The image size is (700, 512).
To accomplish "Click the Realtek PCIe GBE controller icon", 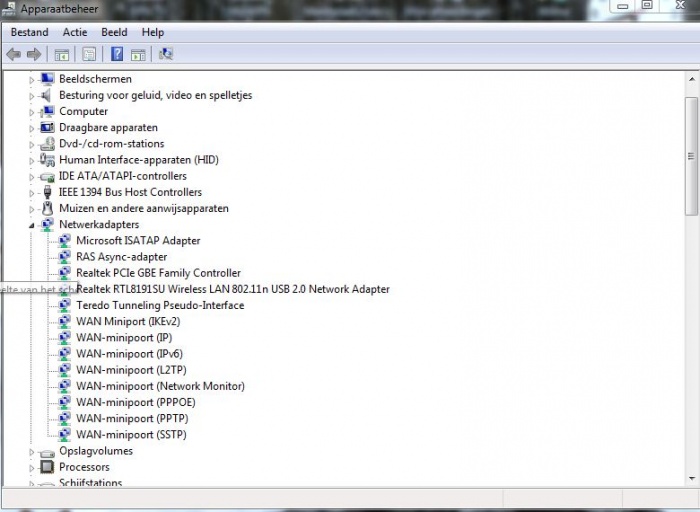I will (64, 273).
